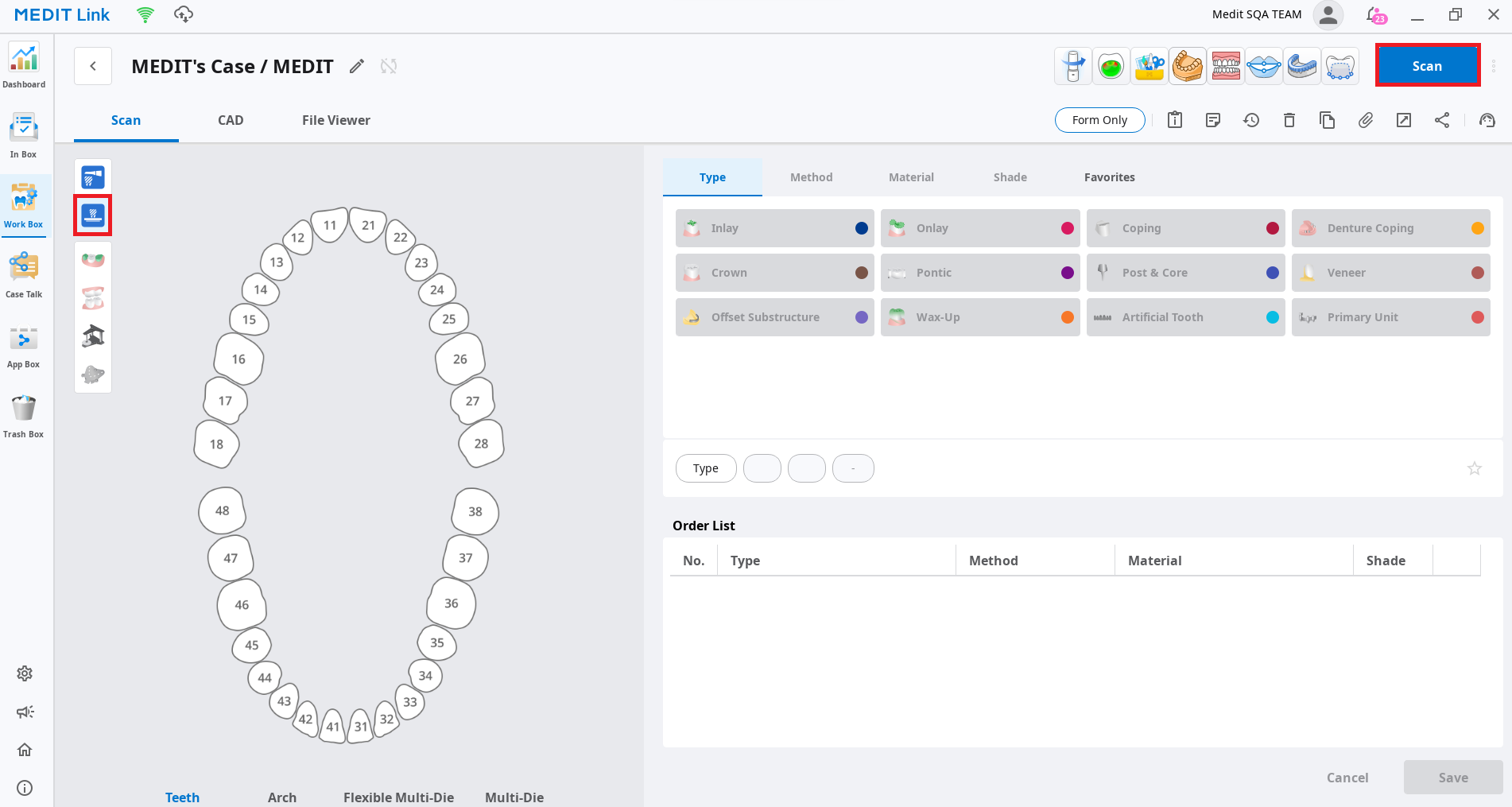Click the Onlay pink color dot
The width and height of the screenshot is (1512, 807).
[1068, 228]
